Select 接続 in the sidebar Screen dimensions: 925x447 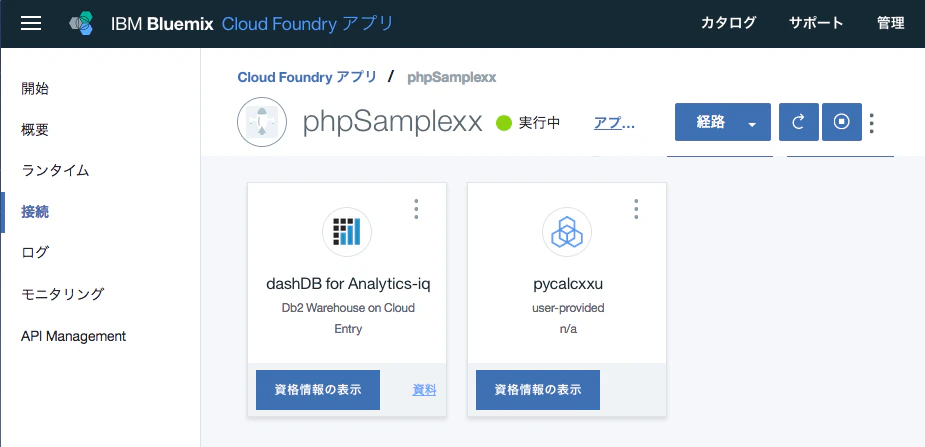35,212
